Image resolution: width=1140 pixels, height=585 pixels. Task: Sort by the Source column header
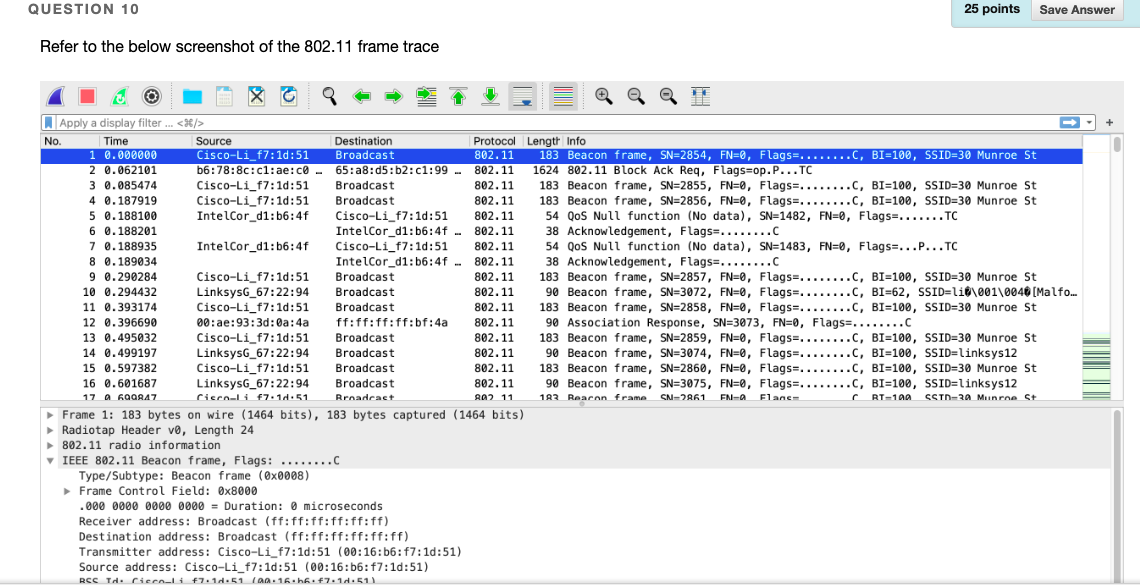click(x=261, y=141)
